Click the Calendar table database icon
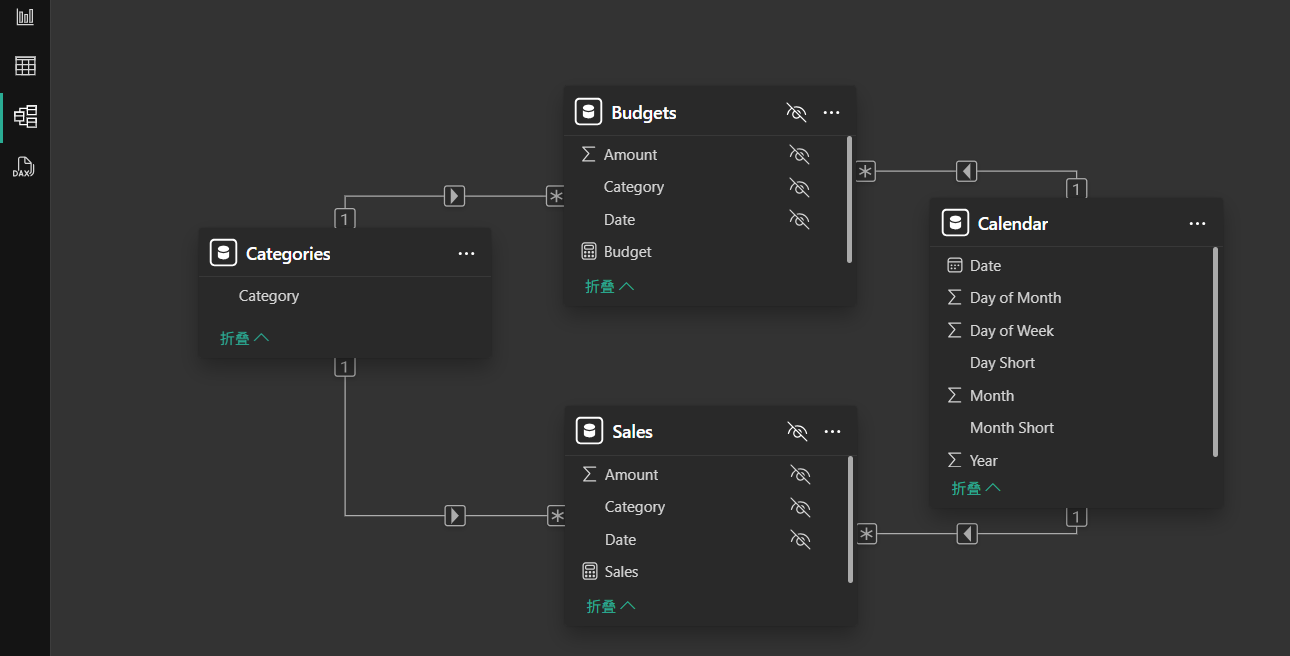Viewport: 1290px width, 656px height. [955, 223]
